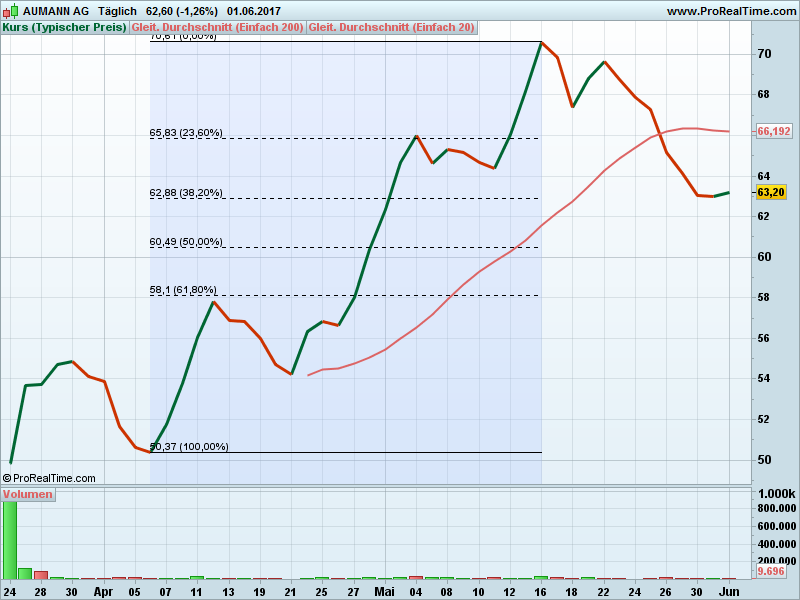Select the 65,83 (23,60%) Fibonacci level label
Image resolution: width=800 pixels, height=600 pixels.
[186, 133]
